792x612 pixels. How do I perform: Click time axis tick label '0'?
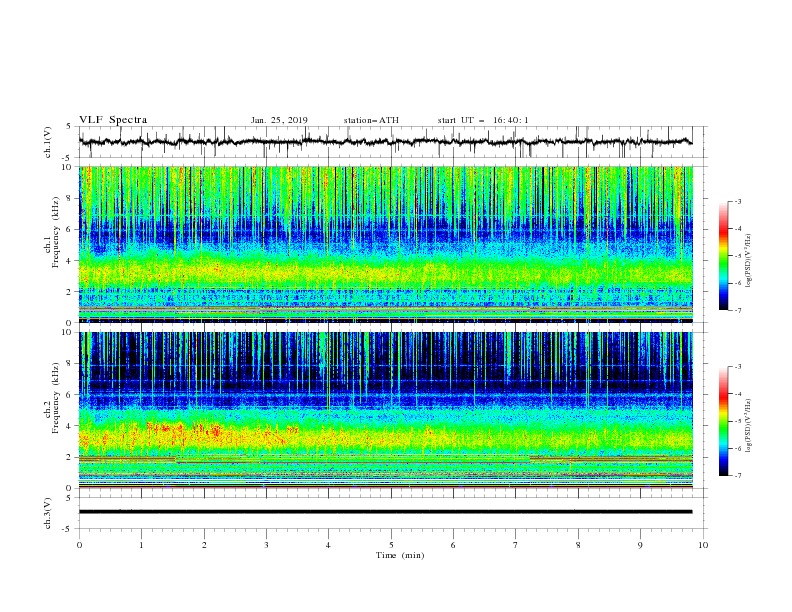pos(79,545)
